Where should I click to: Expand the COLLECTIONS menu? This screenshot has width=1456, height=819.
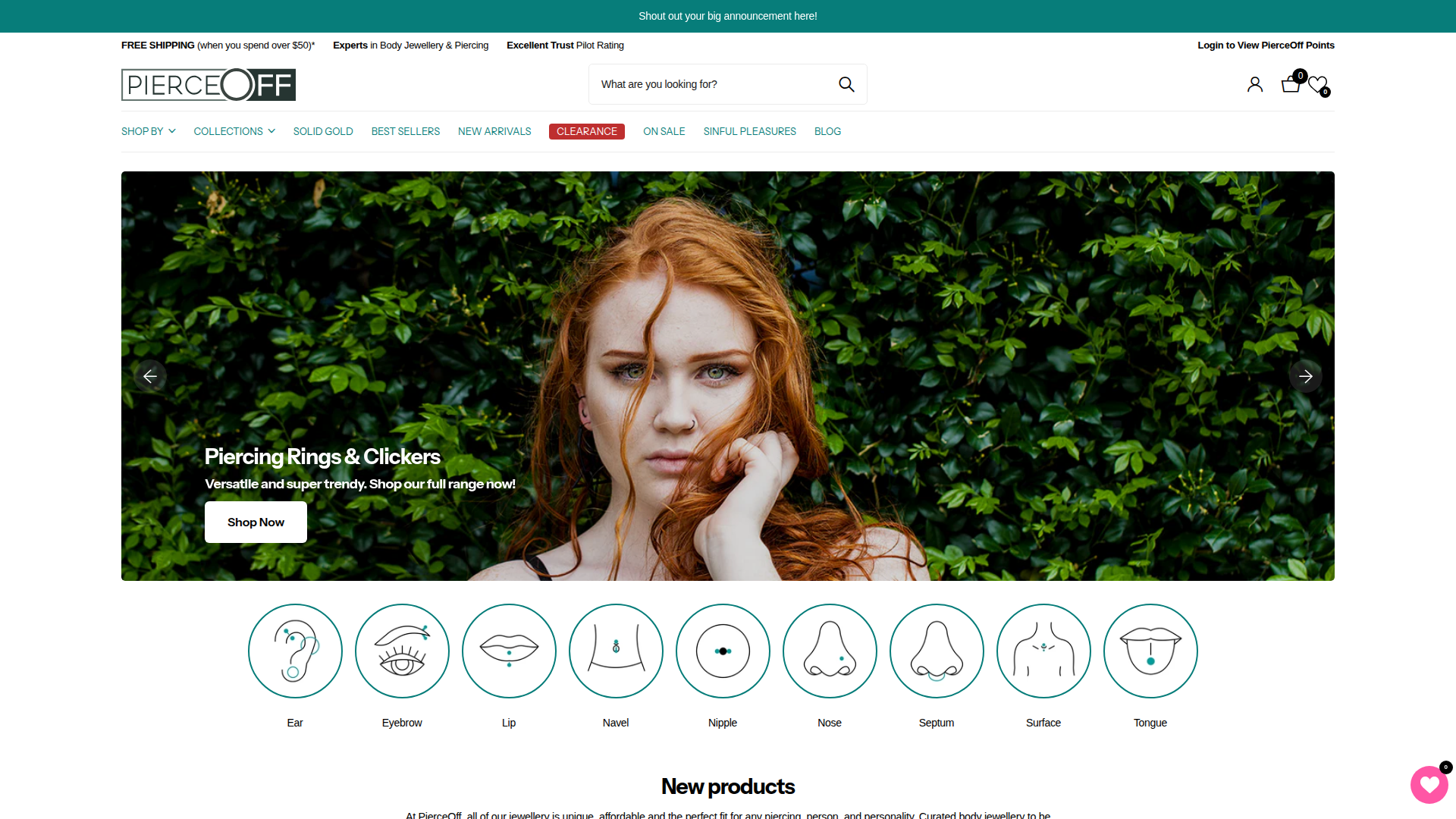click(234, 131)
